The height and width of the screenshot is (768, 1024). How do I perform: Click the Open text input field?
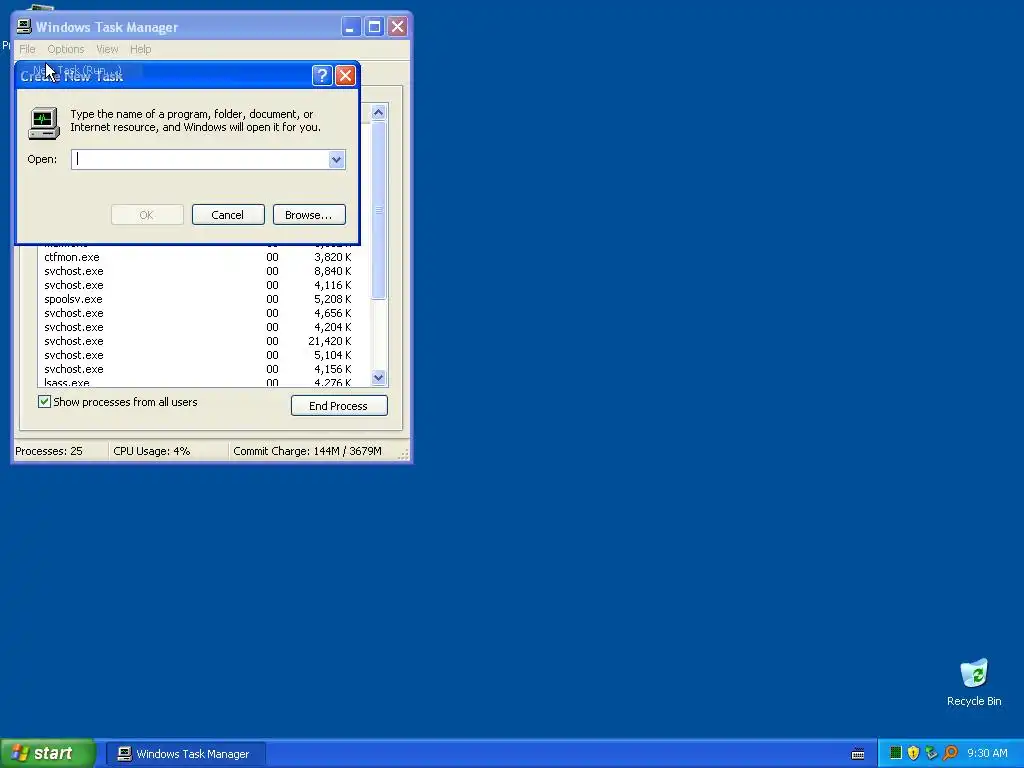pyautogui.click(x=200, y=159)
